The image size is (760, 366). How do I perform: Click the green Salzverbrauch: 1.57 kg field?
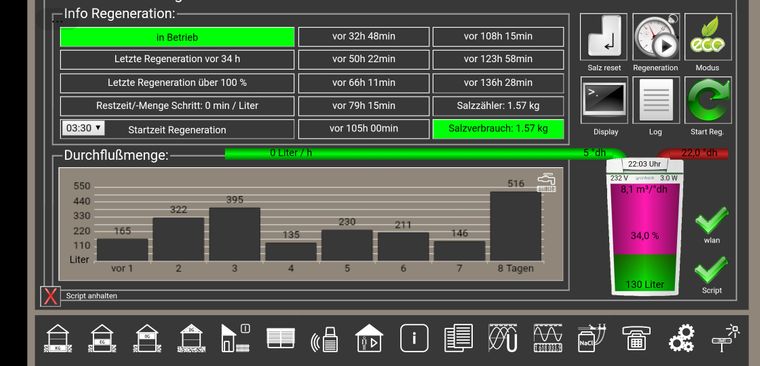pyautogui.click(x=498, y=128)
